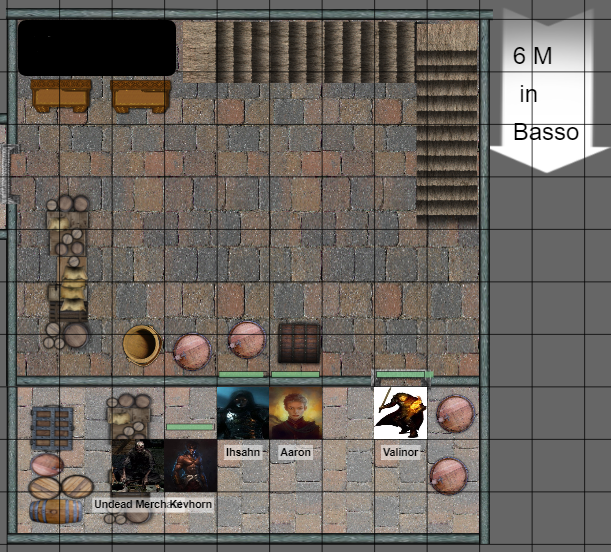This screenshot has height=552, width=611.
Task: Click Kevhorn's green health bar
Action: click(x=190, y=427)
